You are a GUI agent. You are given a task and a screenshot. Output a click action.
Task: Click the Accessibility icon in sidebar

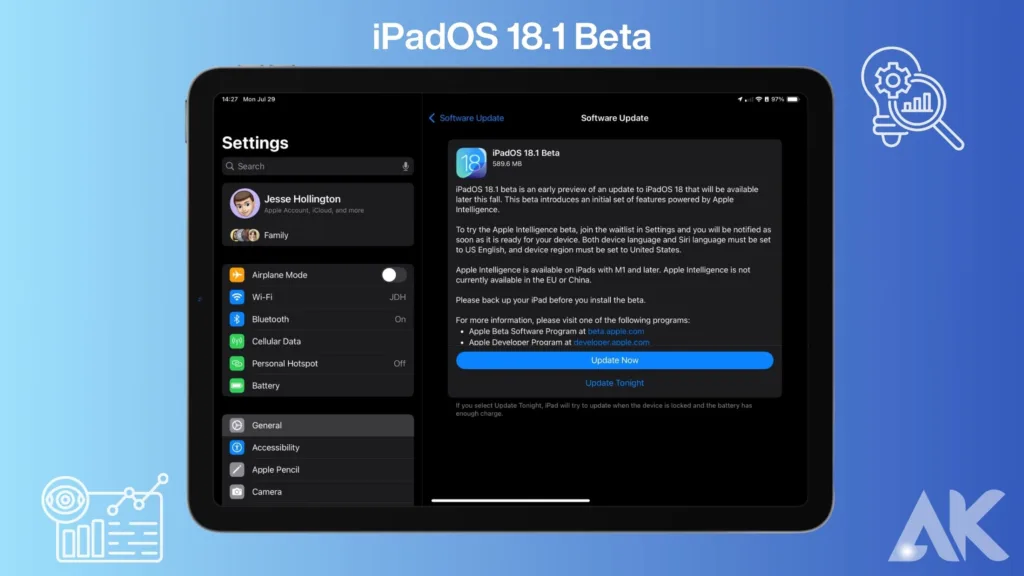[x=236, y=447]
